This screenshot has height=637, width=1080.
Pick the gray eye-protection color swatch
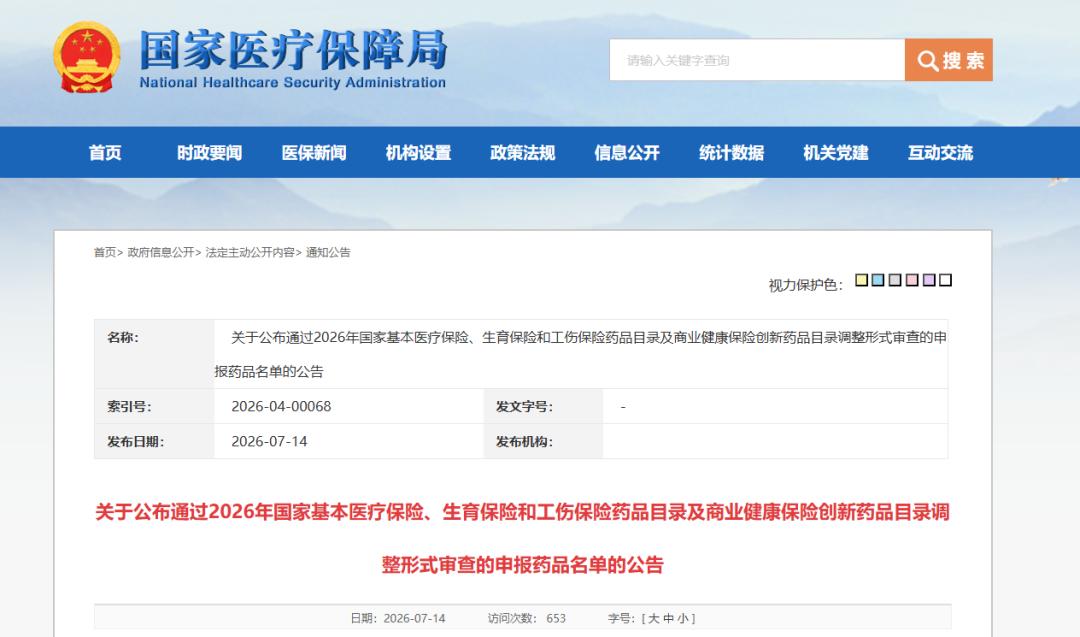click(895, 280)
